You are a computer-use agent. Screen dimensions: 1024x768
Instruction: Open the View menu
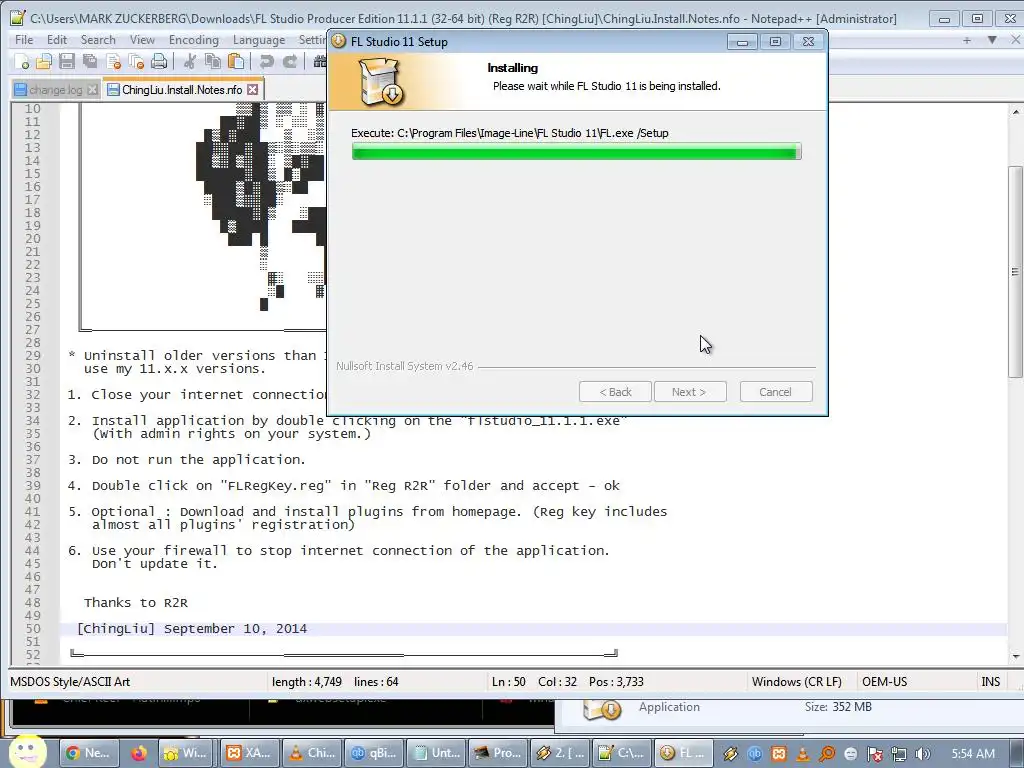point(142,40)
